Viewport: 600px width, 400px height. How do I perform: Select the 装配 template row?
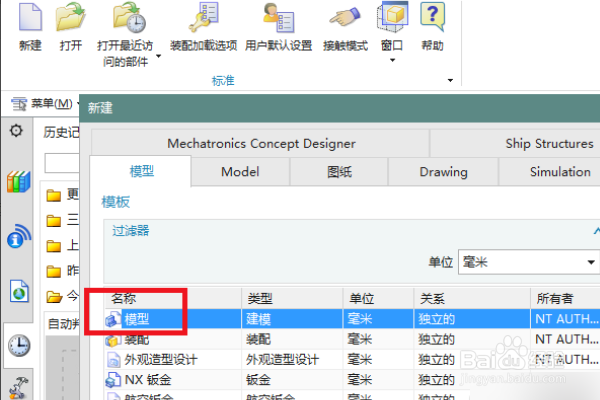click(x=352, y=339)
